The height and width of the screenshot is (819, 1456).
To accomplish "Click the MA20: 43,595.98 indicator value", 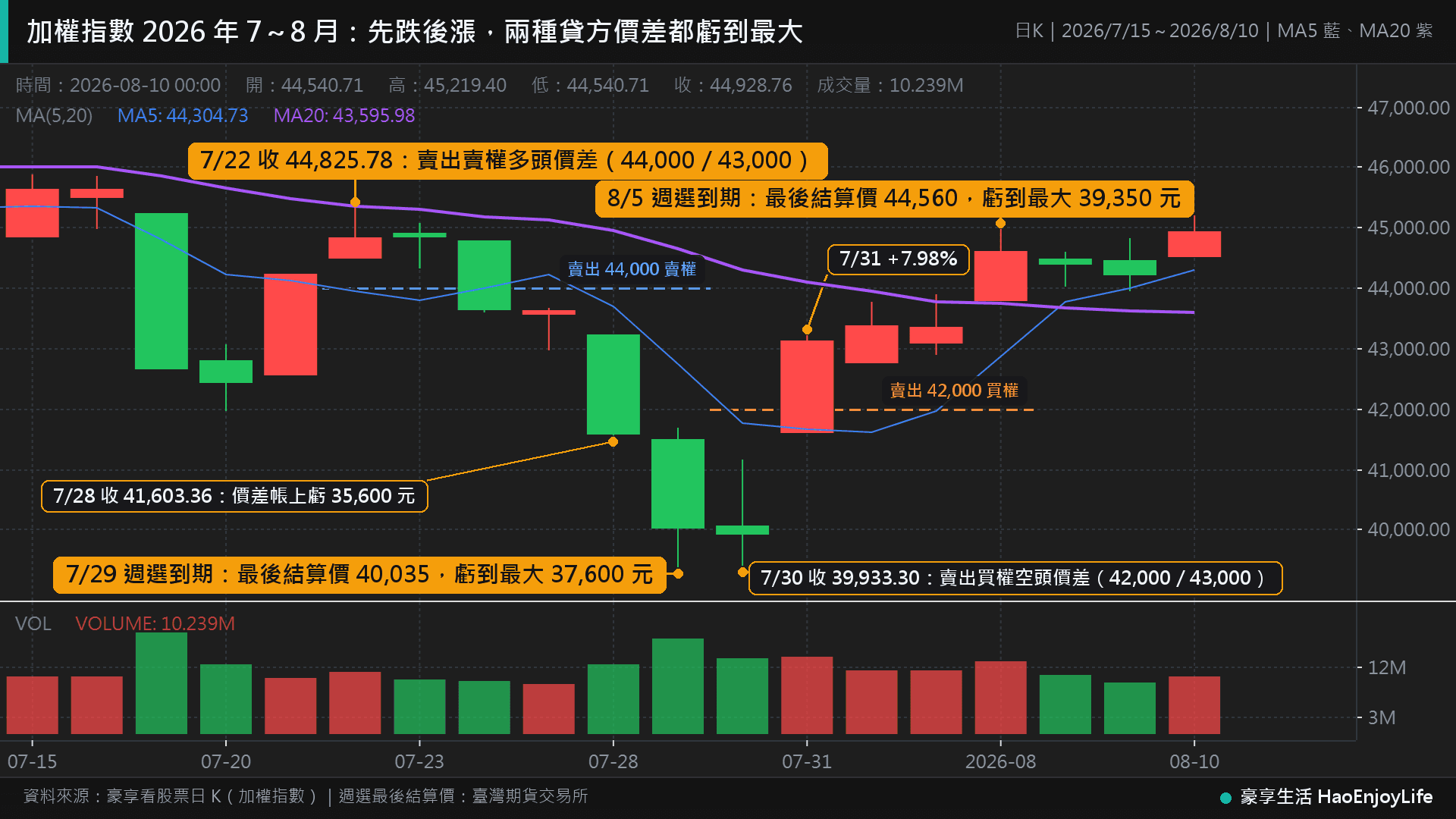I will click(344, 115).
